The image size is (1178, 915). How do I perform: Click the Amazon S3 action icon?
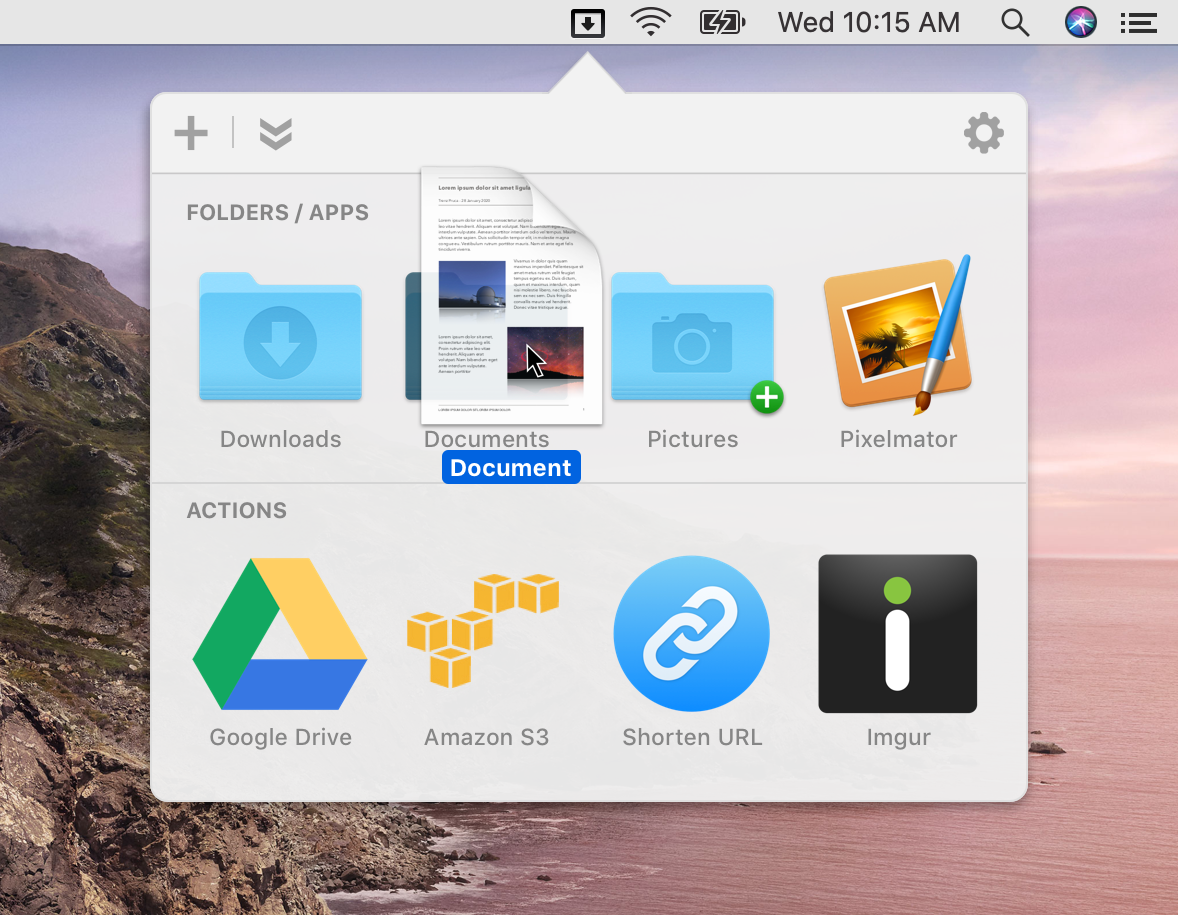tap(484, 630)
